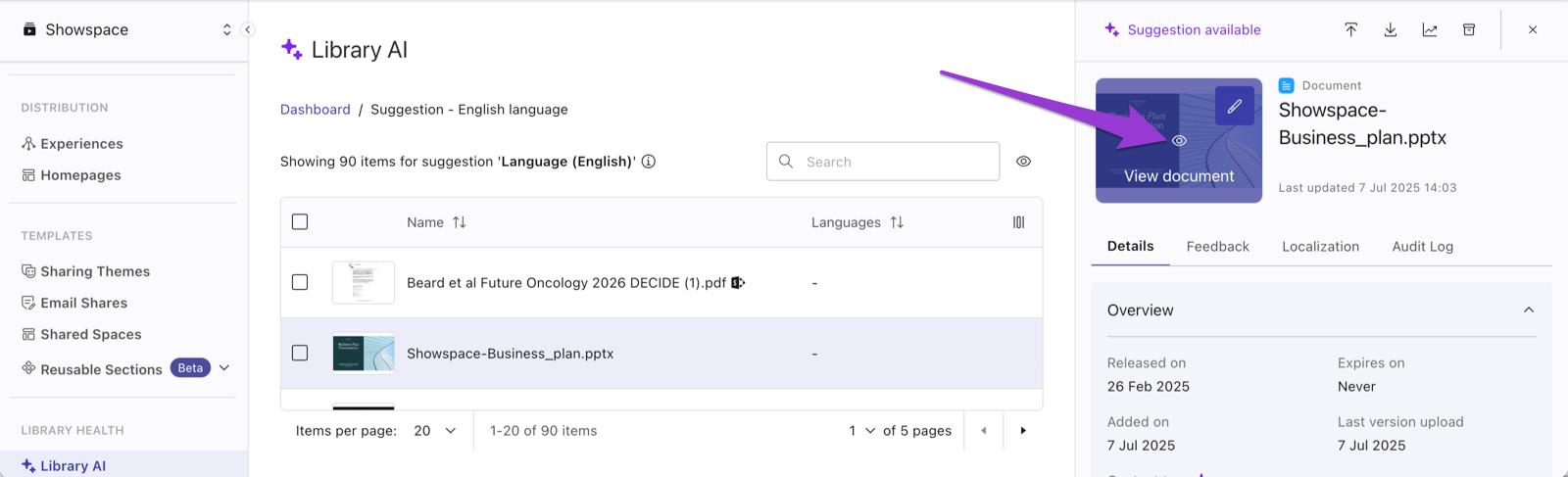Click the archive icon in panel header
This screenshot has width=1568, height=477.
(x=1469, y=29)
